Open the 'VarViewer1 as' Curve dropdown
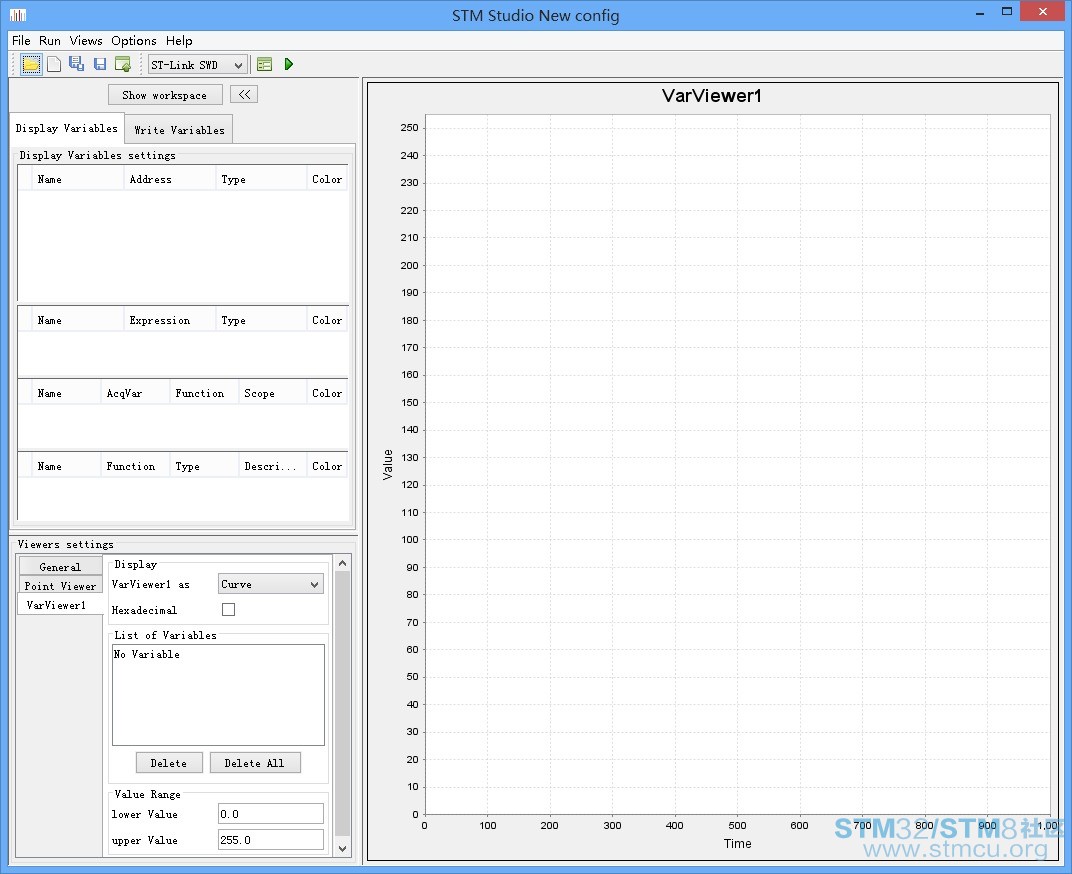 [x=271, y=584]
